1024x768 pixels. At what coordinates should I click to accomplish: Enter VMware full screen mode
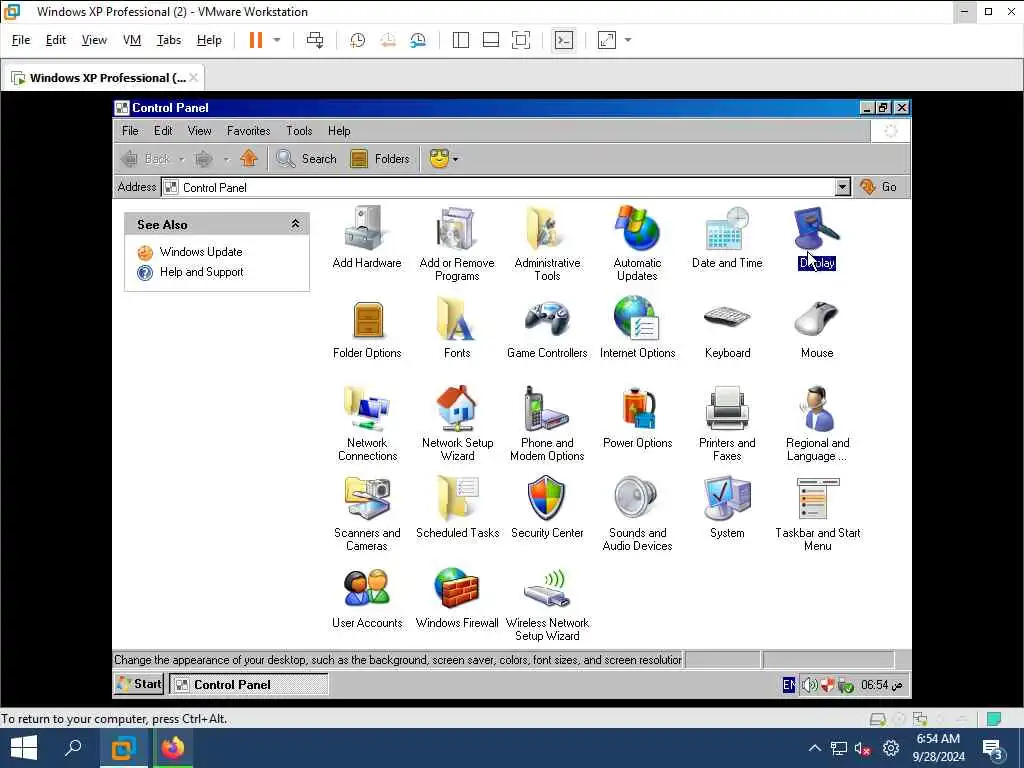click(520, 40)
